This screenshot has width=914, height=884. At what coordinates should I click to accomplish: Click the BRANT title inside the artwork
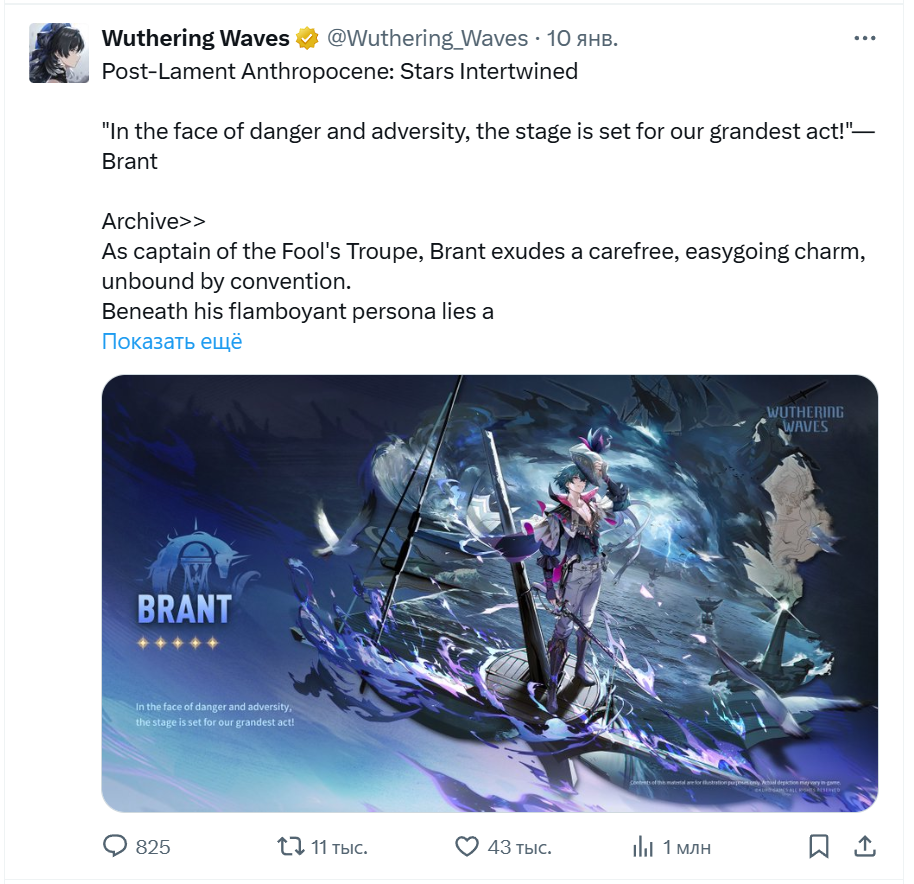pos(184,610)
